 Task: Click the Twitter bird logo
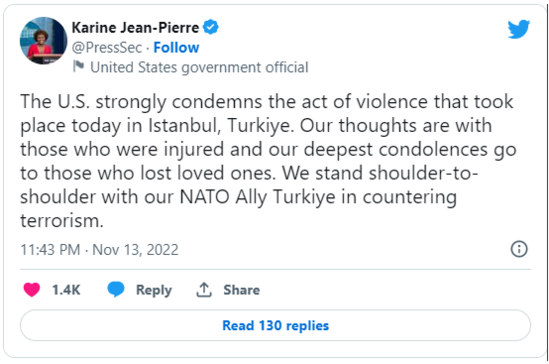(x=519, y=29)
